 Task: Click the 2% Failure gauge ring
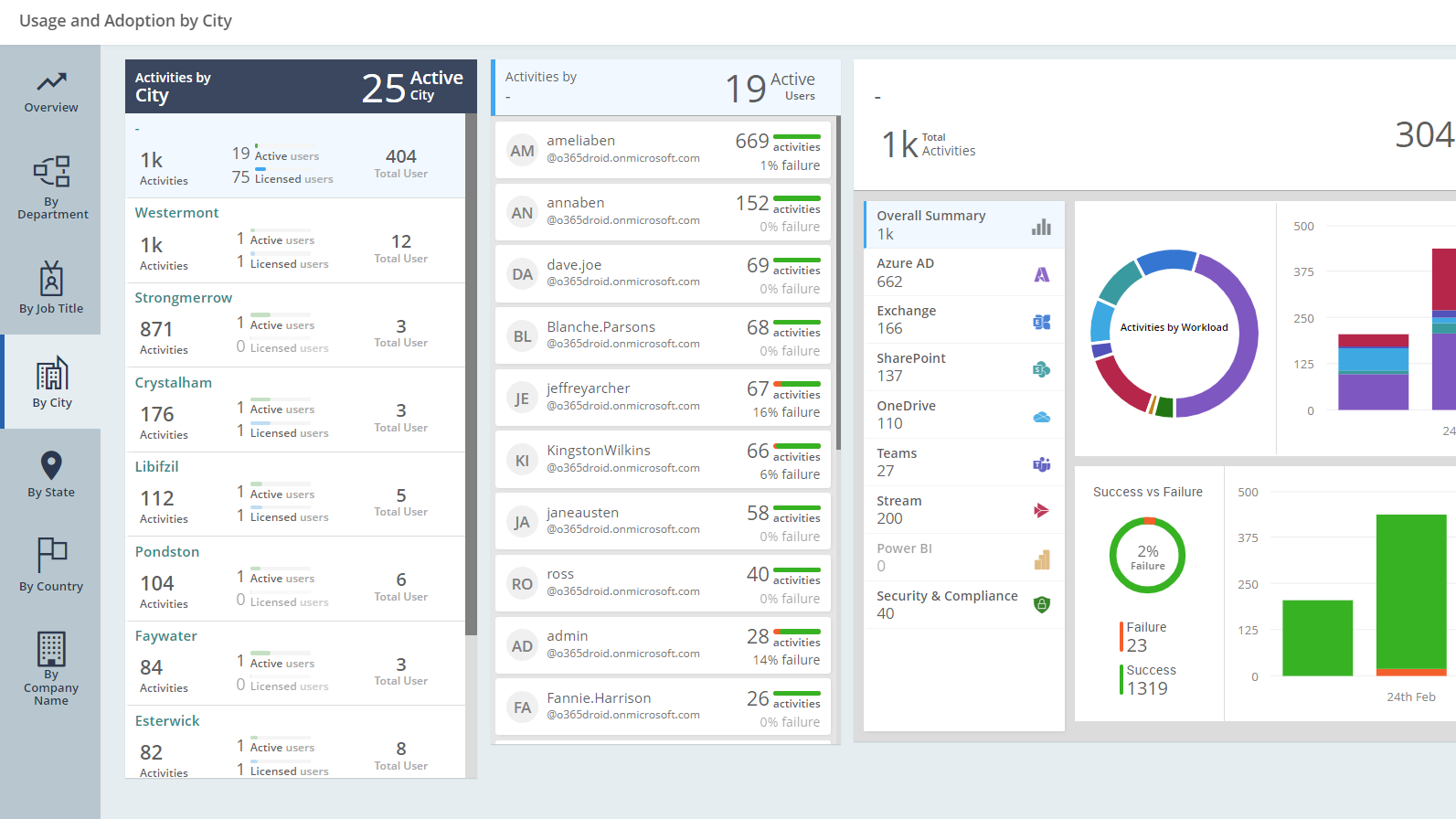[x=1147, y=556]
